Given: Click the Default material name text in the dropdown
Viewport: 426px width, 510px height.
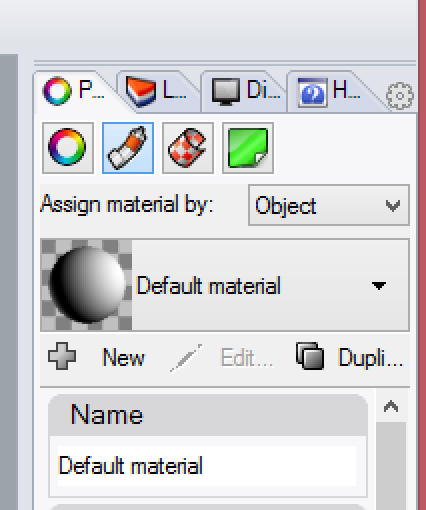Looking at the screenshot, I should point(209,286).
